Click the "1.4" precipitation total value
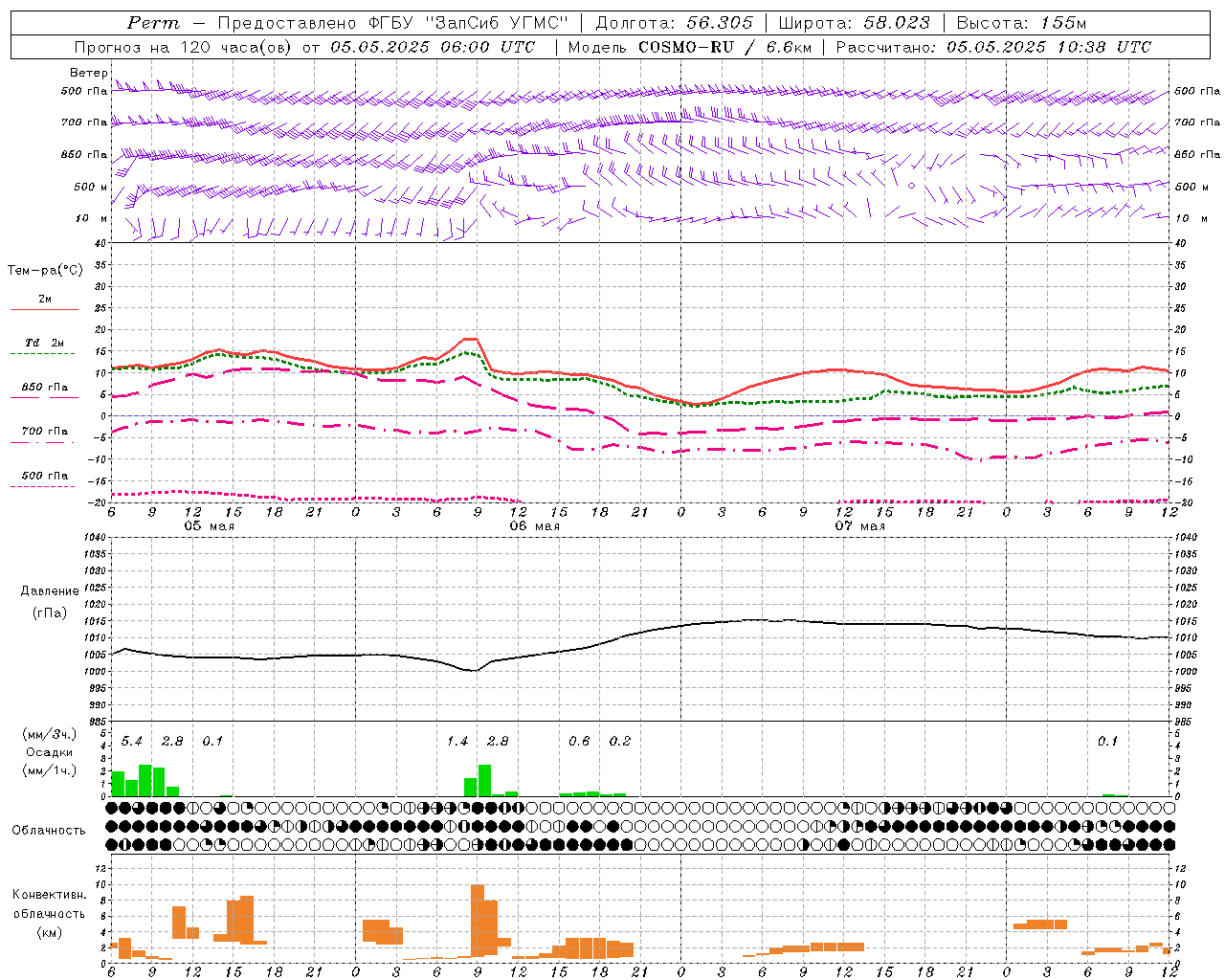This screenshot has width=1225, height=980. (457, 742)
